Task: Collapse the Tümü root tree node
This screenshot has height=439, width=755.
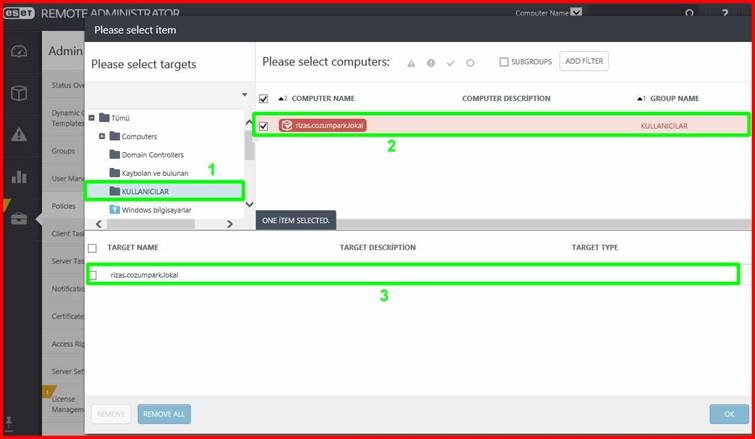Action: pos(92,117)
